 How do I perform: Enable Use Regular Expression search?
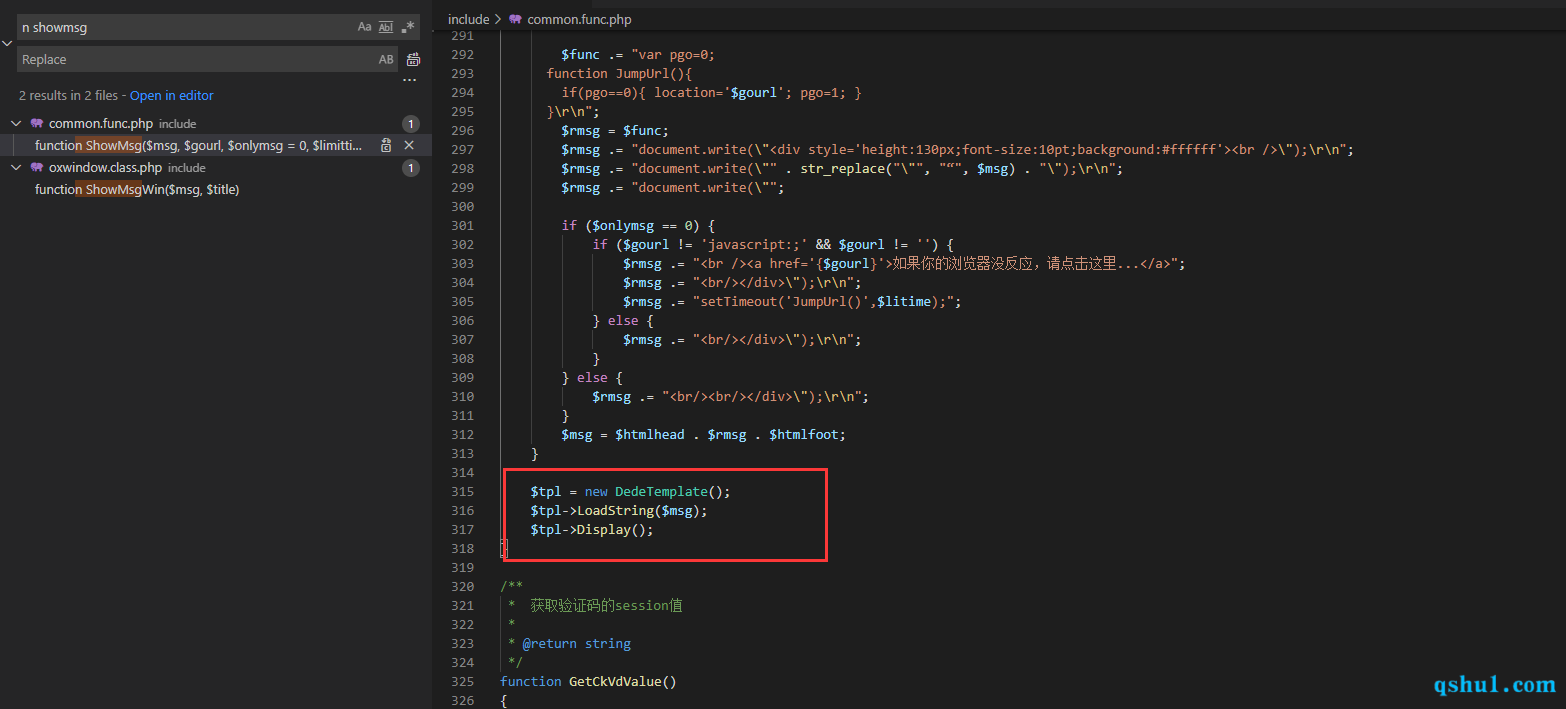click(408, 27)
